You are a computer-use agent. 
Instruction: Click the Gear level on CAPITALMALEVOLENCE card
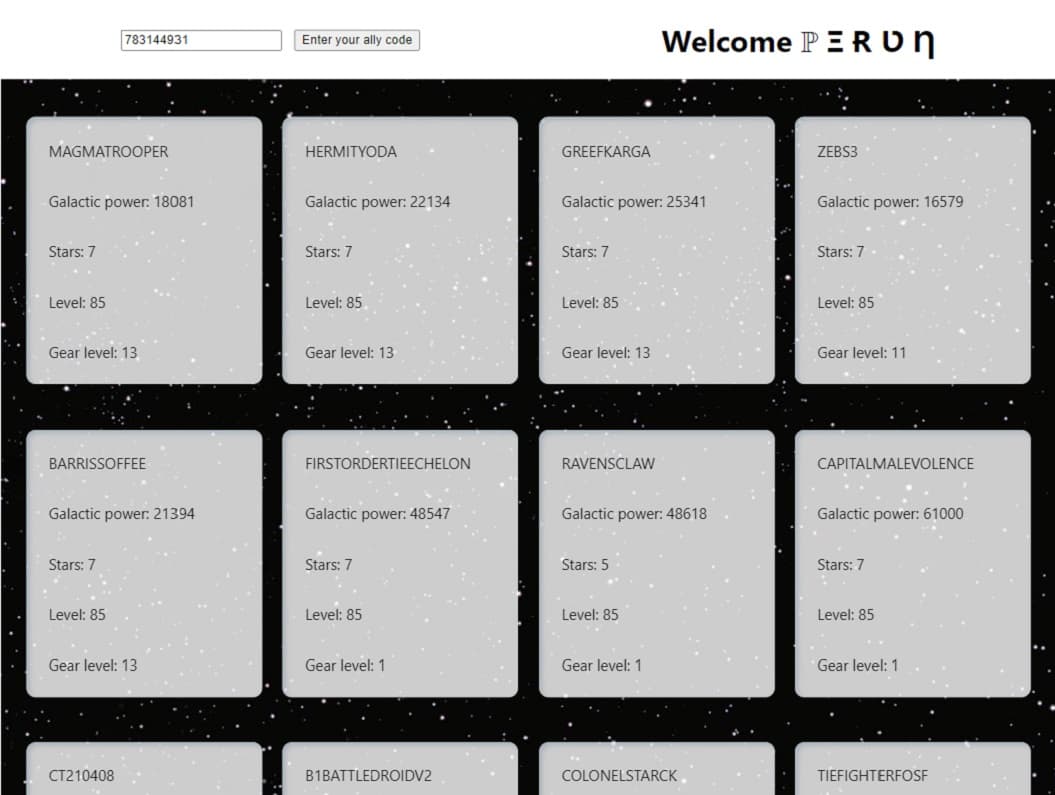click(x=857, y=666)
